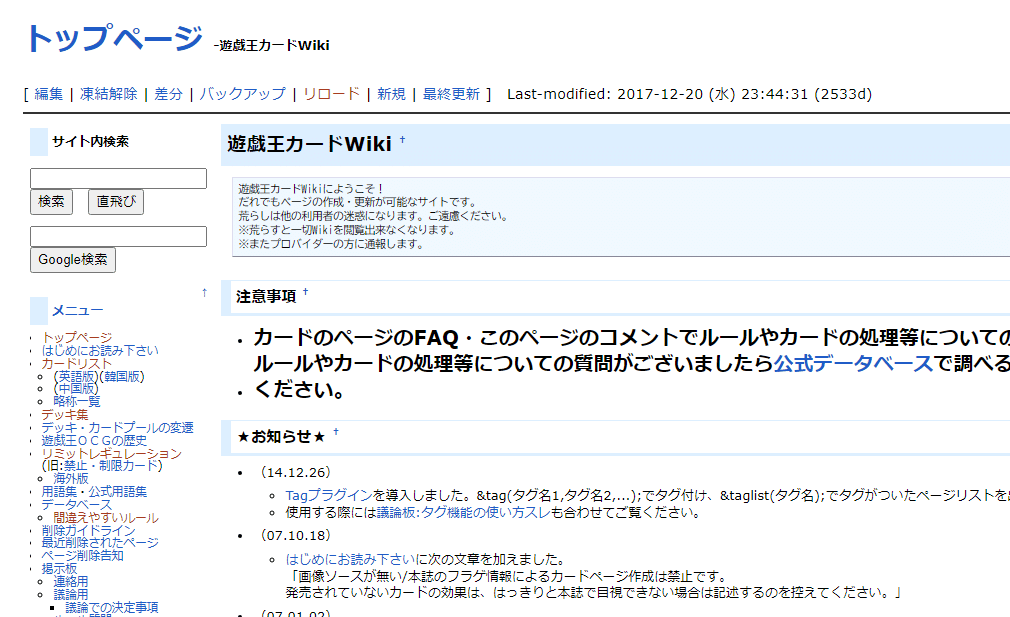Click the サイト内検索 heading

point(90,142)
